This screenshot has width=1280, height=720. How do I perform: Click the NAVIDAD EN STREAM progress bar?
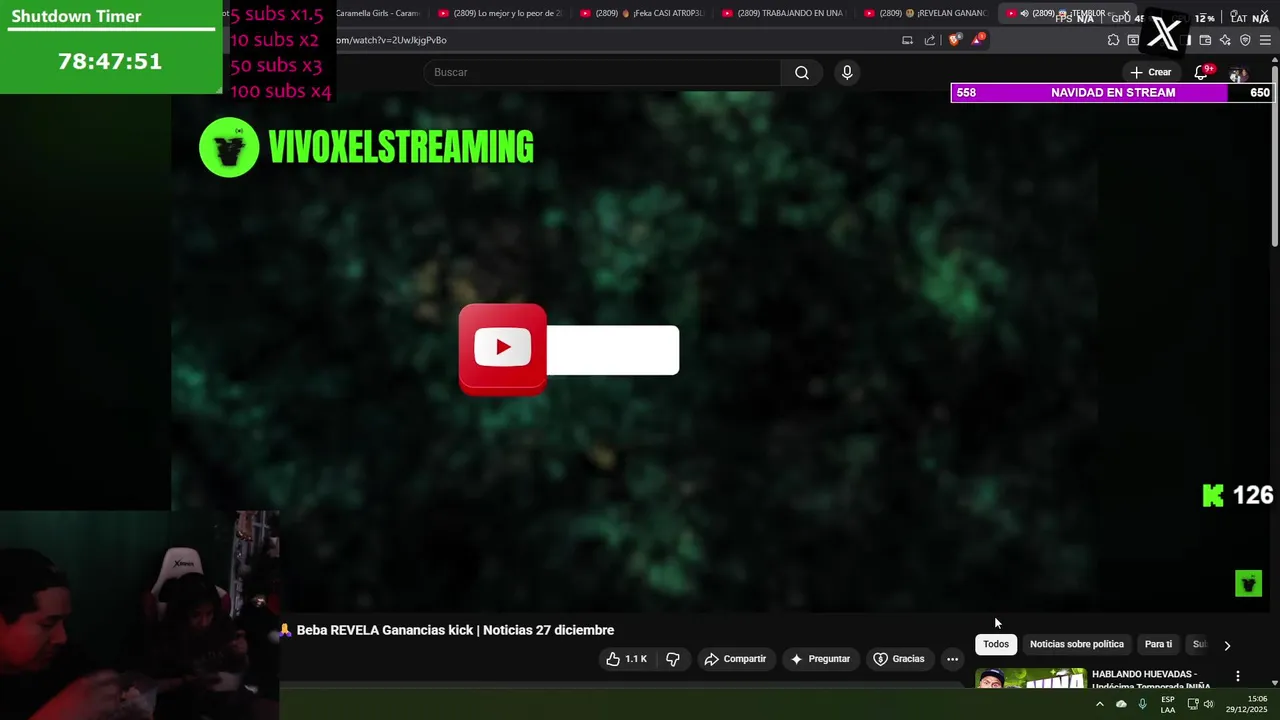(x=1112, y=92)
